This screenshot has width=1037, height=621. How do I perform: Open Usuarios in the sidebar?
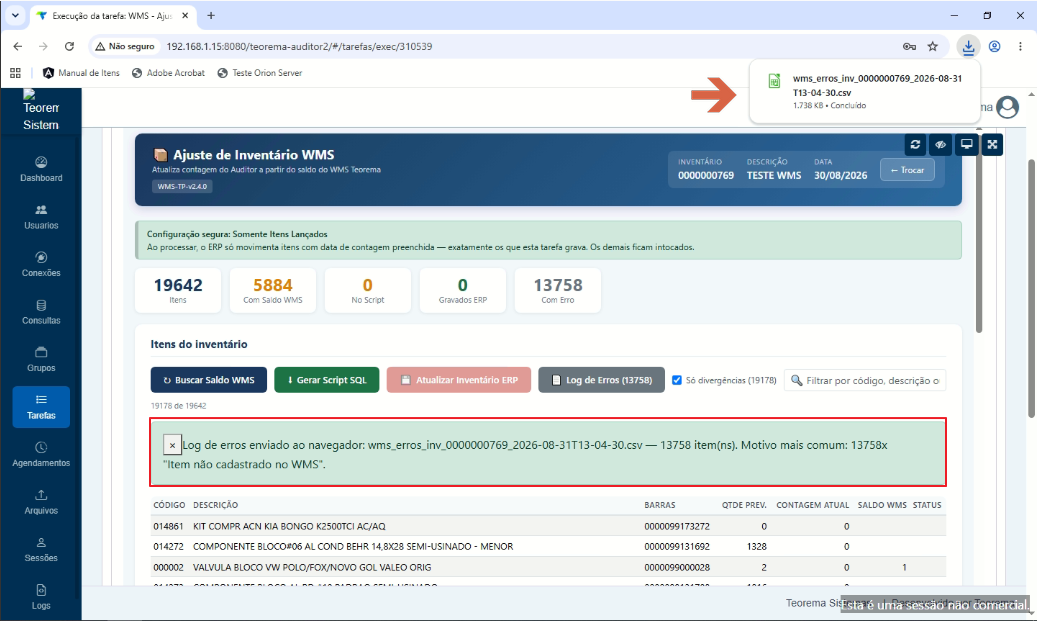(x=41, y=217)
